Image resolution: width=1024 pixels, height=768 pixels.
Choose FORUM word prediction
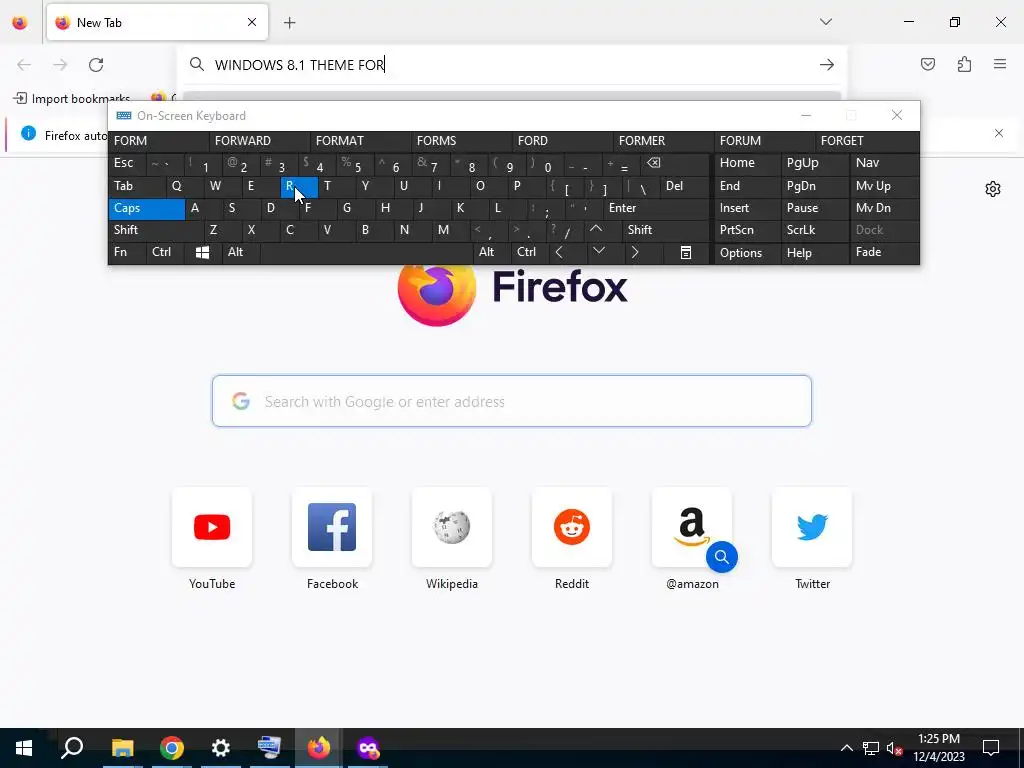click(764, 141)
